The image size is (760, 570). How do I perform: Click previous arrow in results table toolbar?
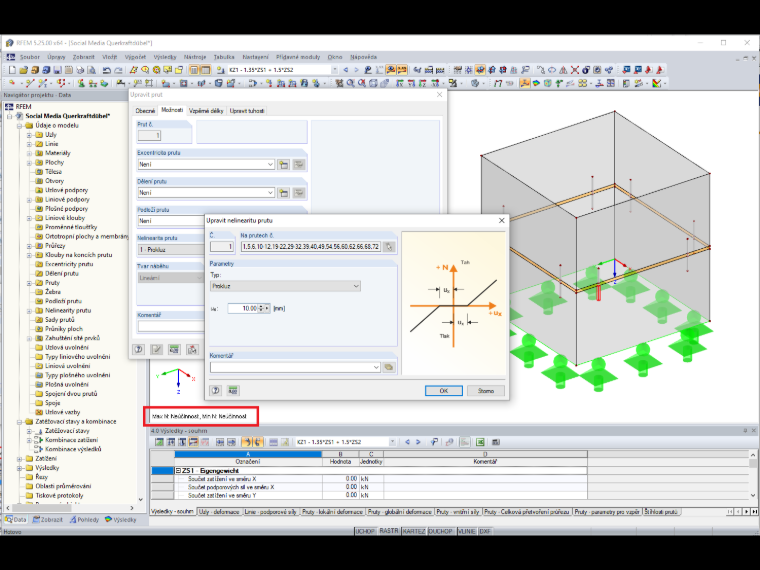tap(408, 442)
